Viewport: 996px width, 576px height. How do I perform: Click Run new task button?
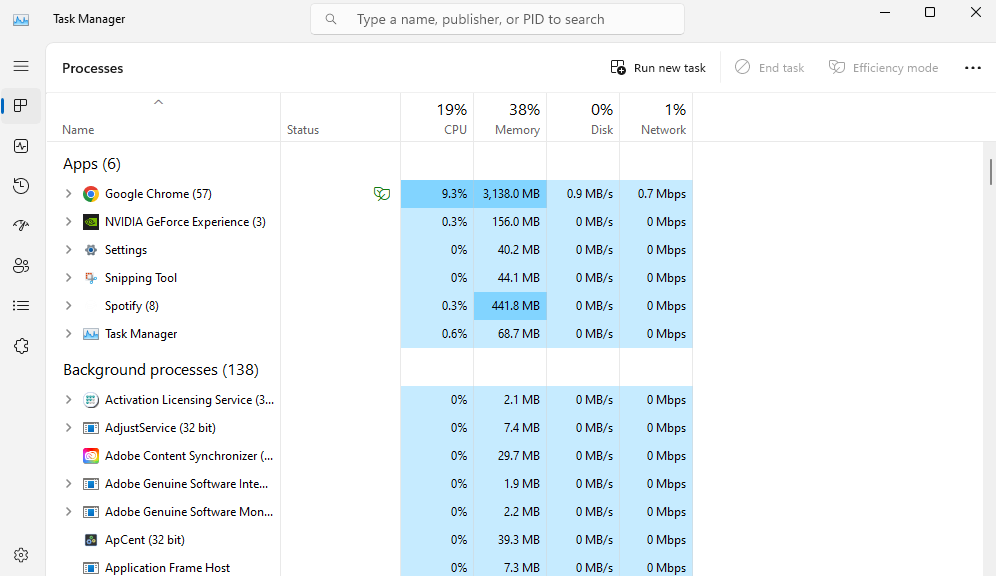pos(658,67)
